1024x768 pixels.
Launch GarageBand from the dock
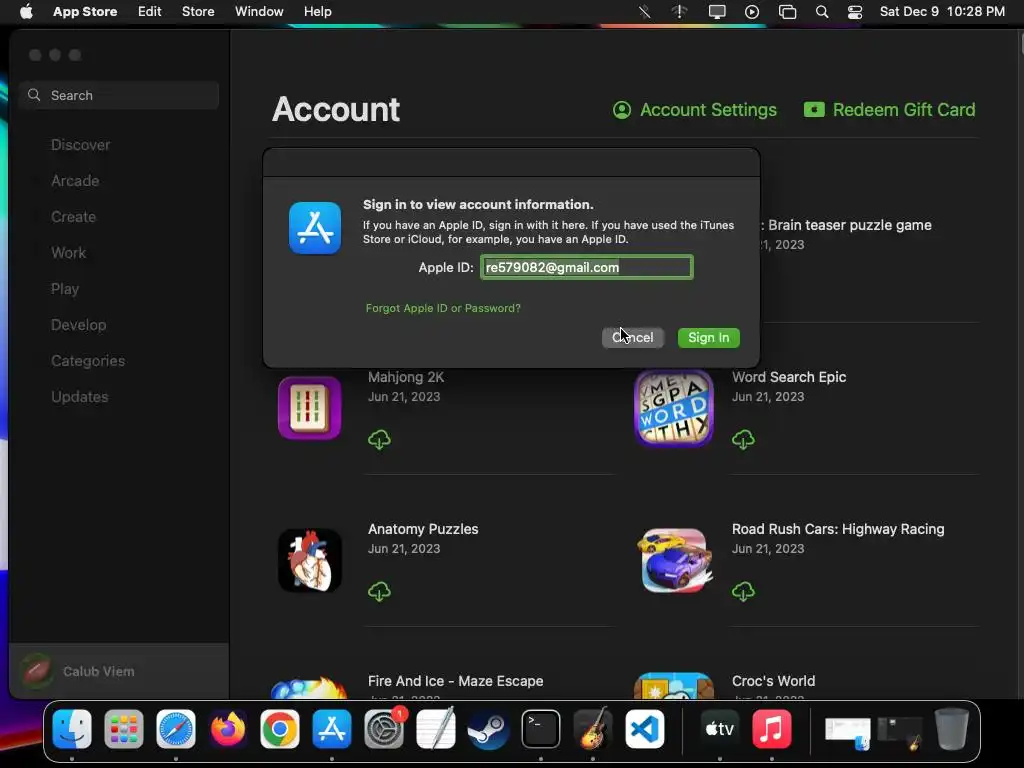coord(592,729)
